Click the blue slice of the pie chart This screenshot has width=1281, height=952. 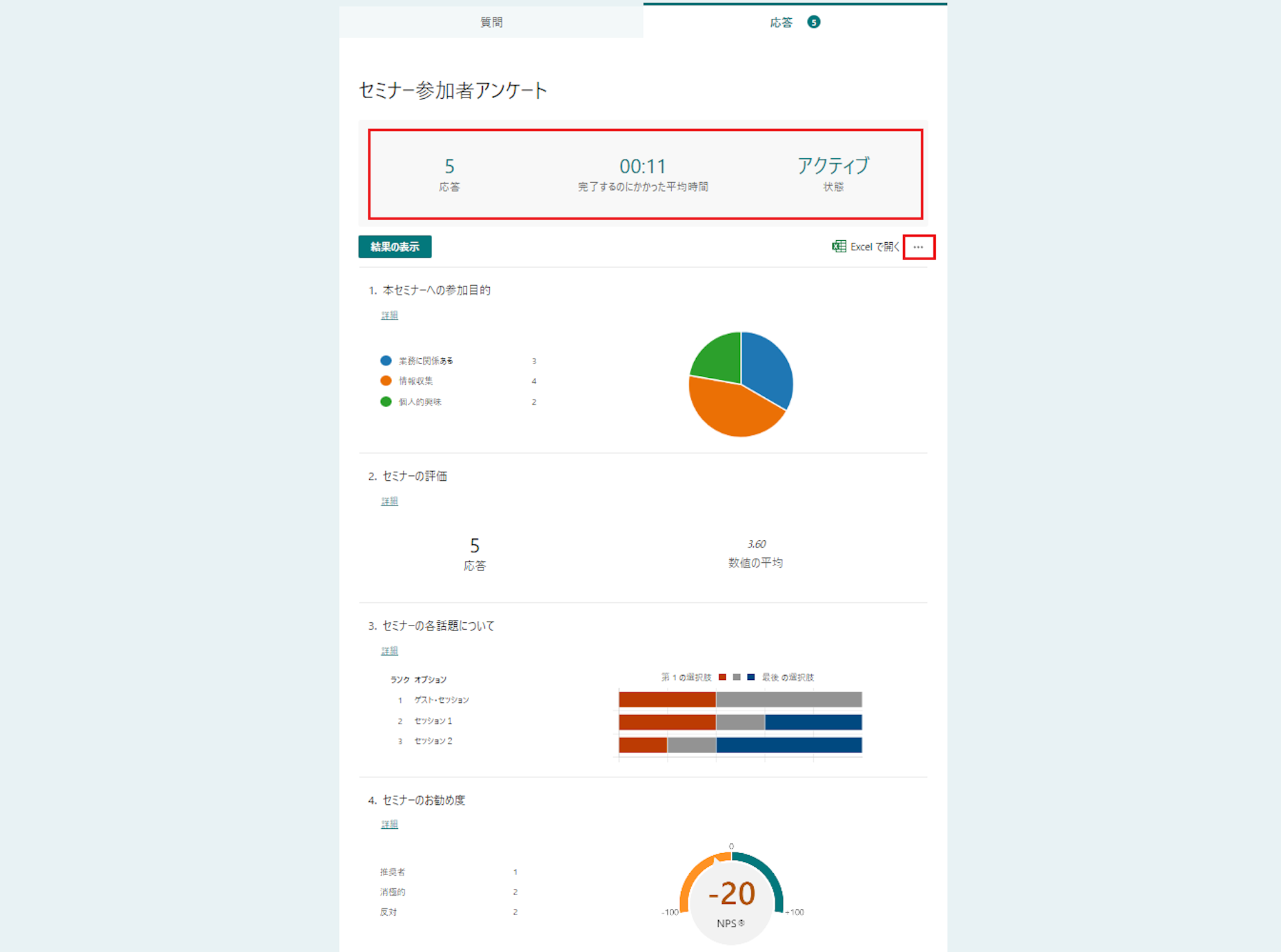tap(767, 368)
